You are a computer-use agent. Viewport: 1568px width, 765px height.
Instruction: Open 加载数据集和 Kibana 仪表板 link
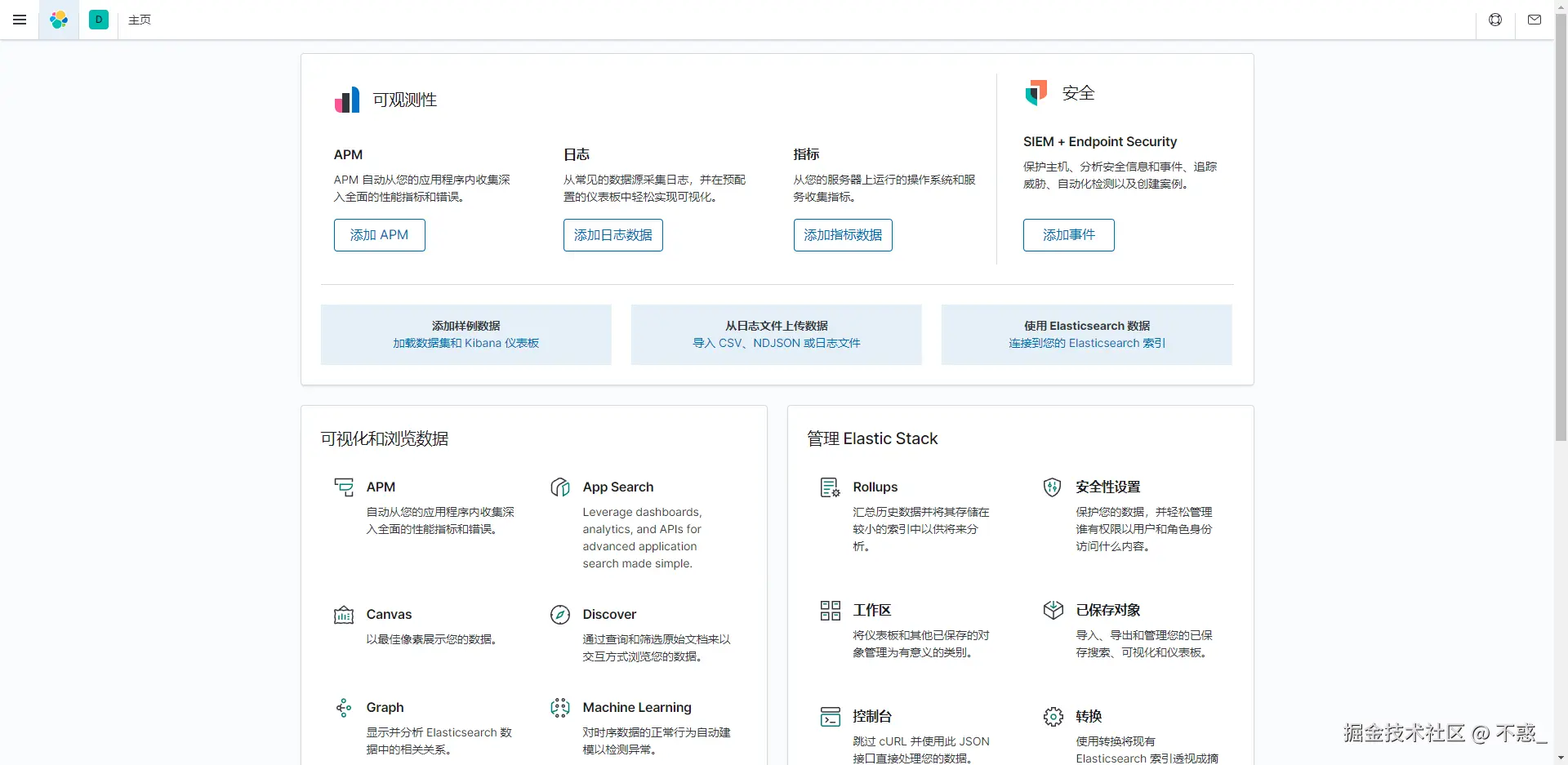point(466,344)
